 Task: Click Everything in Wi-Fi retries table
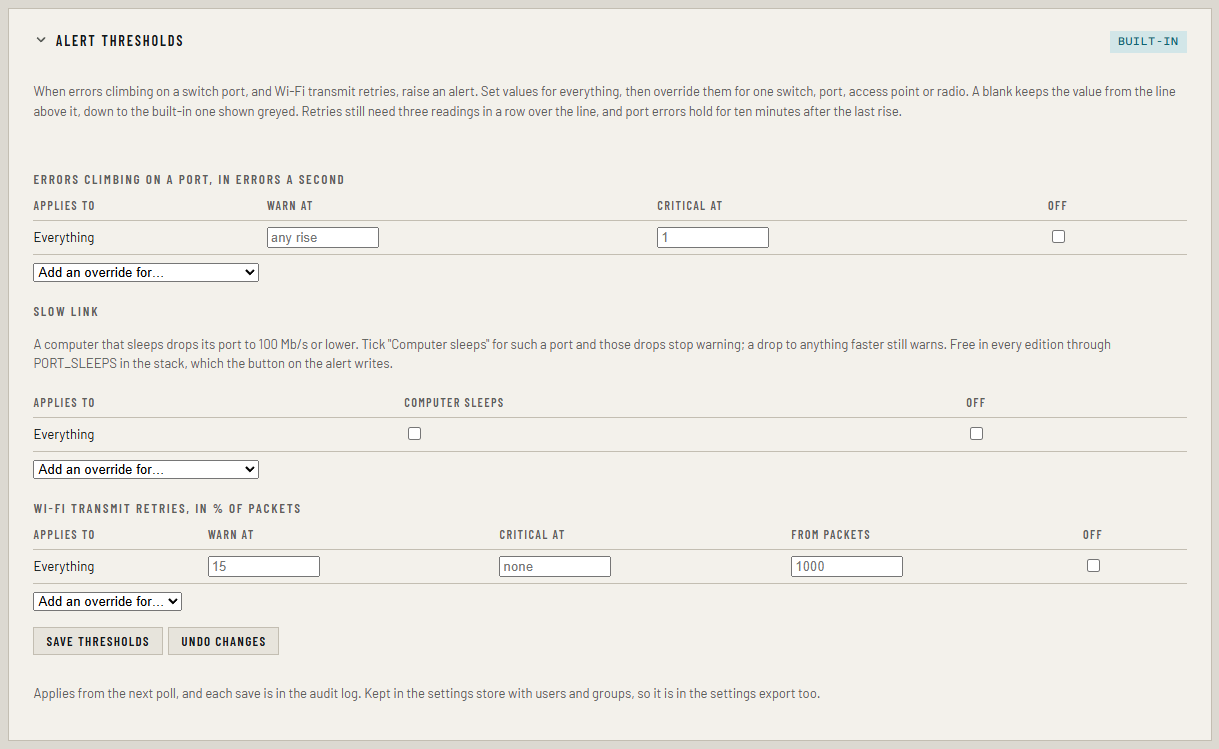pos(64,567)
